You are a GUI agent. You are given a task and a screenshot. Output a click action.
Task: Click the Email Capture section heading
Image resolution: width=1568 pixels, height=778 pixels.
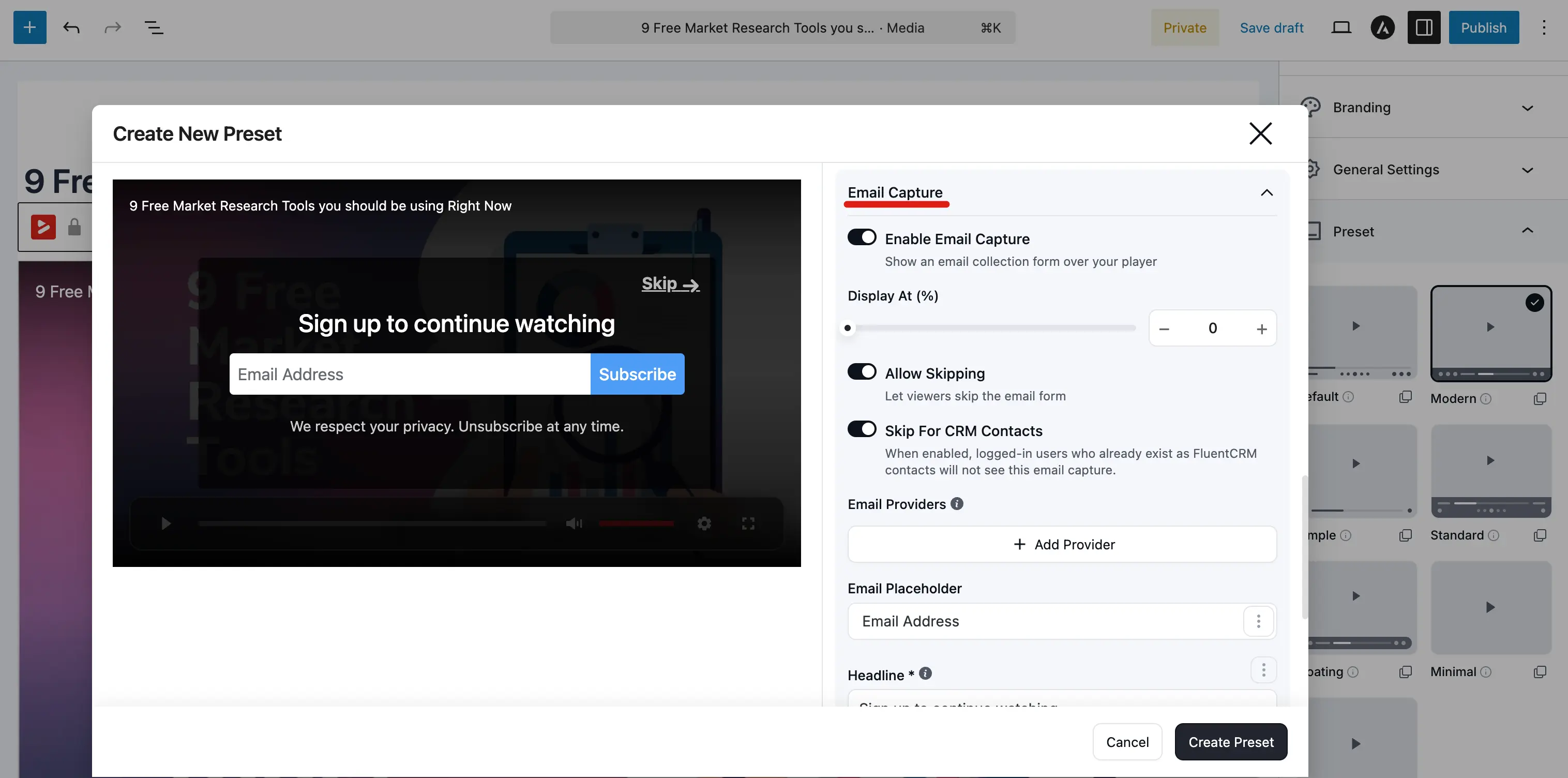pyautogui.click(x=895, y=193)
